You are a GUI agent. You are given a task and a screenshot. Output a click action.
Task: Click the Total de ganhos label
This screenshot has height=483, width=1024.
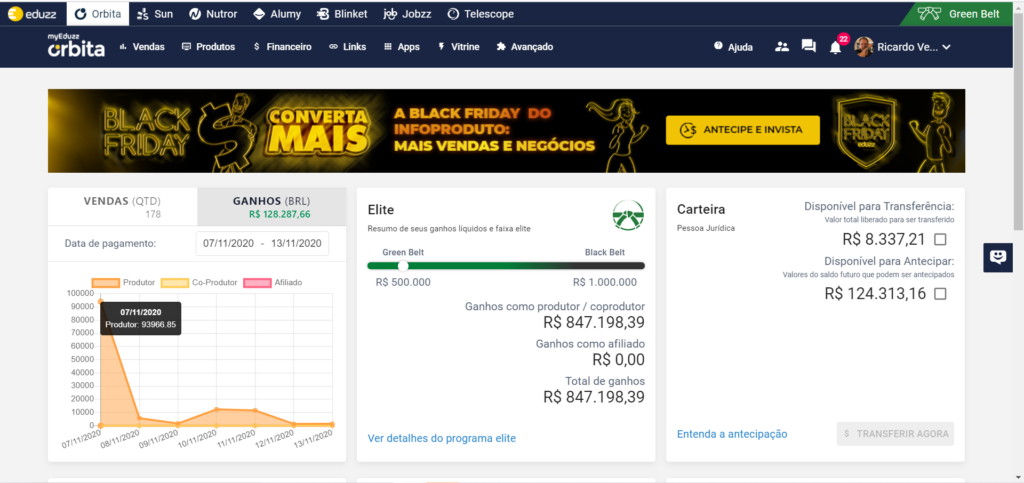(x=605, y=381)
